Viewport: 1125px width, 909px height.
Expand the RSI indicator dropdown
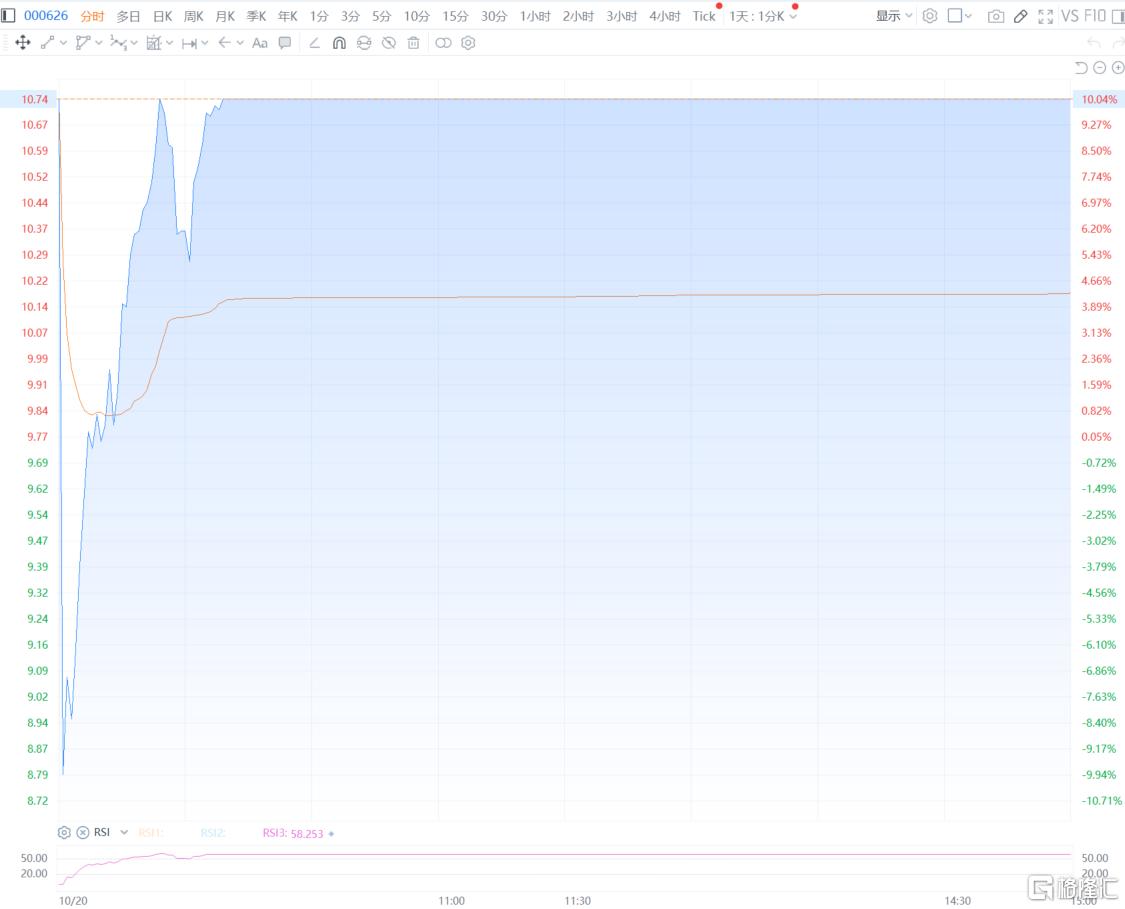124,832
